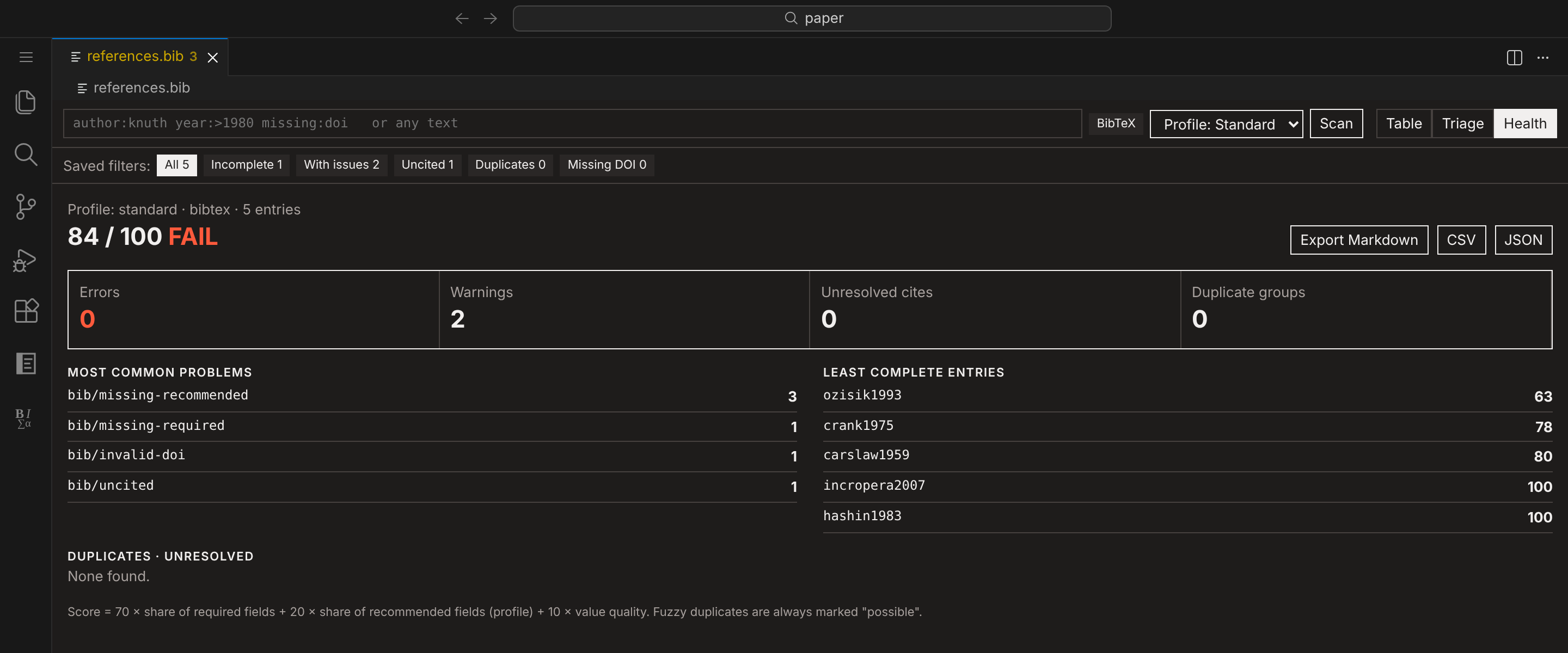The height and width of the screenshot is (653, 1568).
Task: Open the Run and Debug icon
Action: pyautogui.click(x=26, y=260)
